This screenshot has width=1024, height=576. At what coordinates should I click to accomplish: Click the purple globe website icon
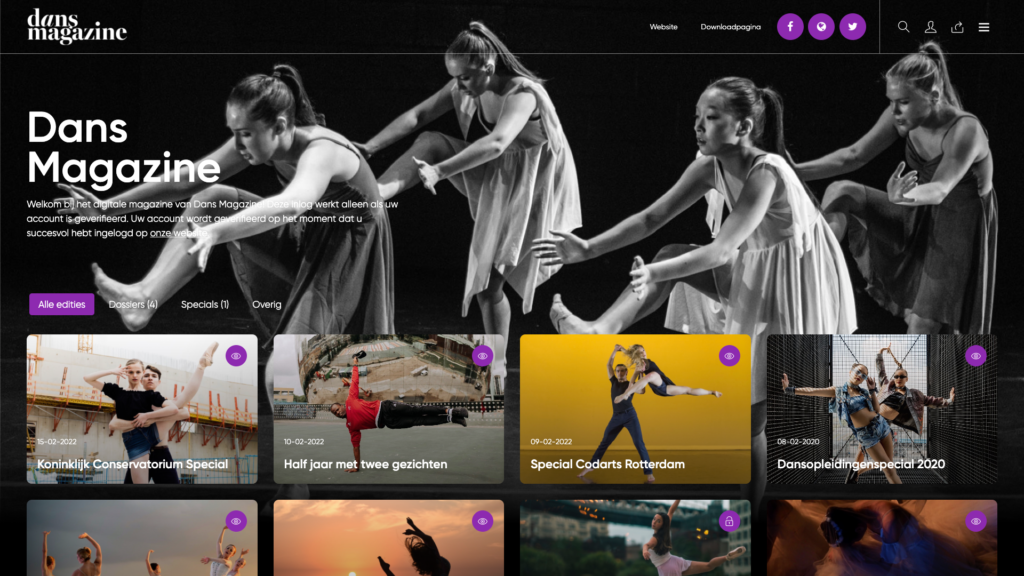(821, 27)
